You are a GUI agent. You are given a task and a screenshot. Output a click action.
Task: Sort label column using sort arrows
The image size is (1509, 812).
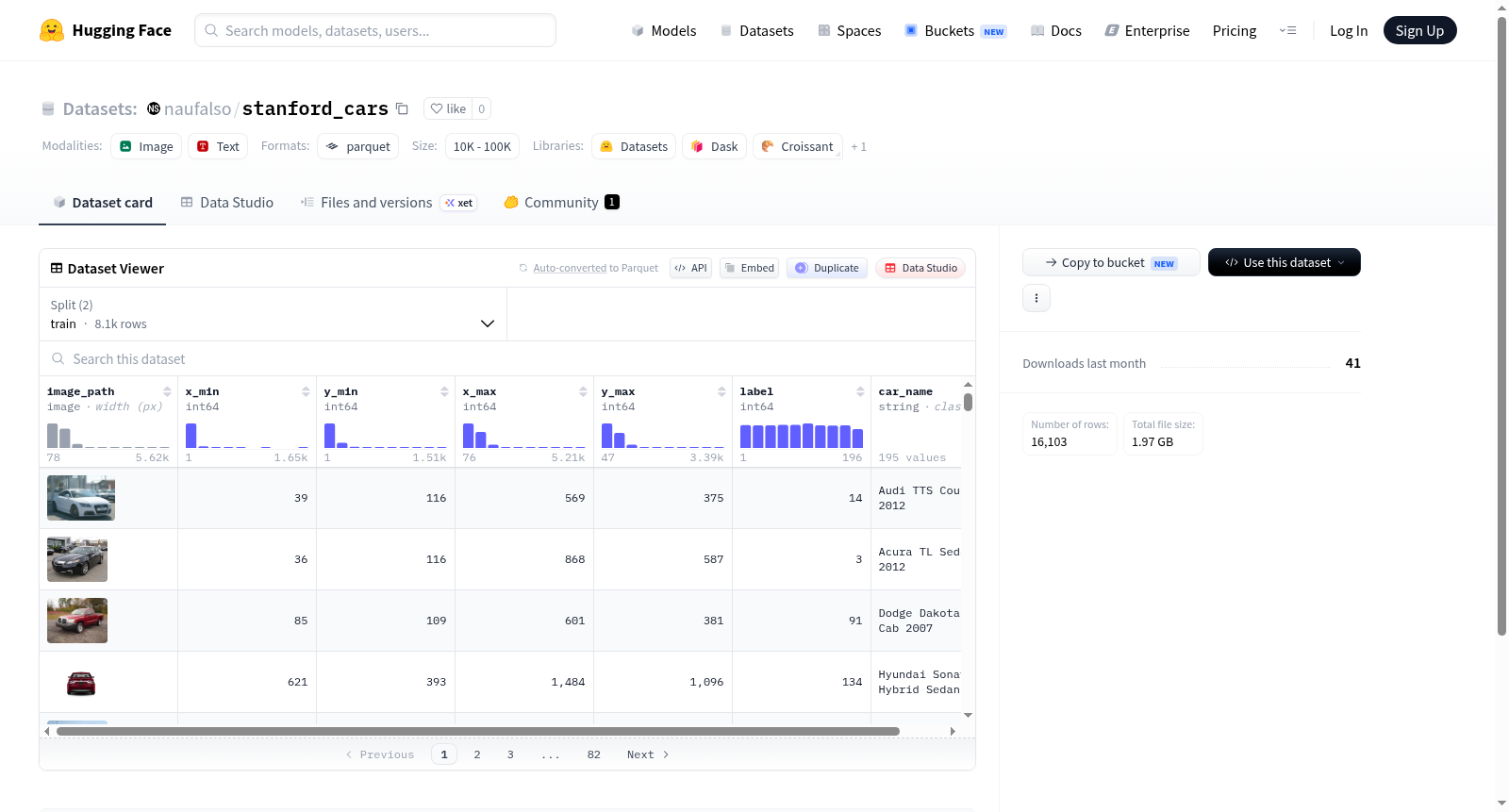[860, 391]
